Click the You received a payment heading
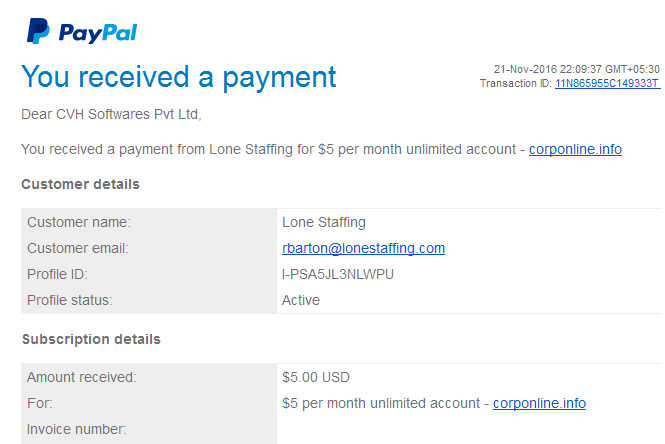665x444 pixels. (x=179, y=77)
